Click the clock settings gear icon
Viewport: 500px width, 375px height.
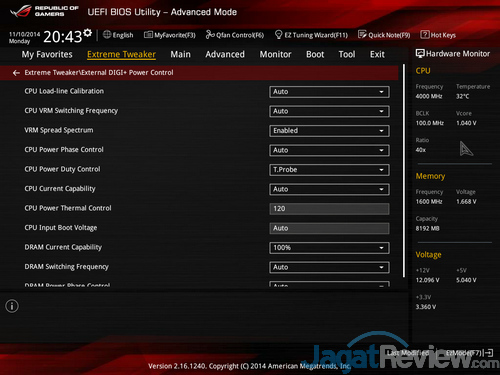pyautogui.click(x=88, y=33)
